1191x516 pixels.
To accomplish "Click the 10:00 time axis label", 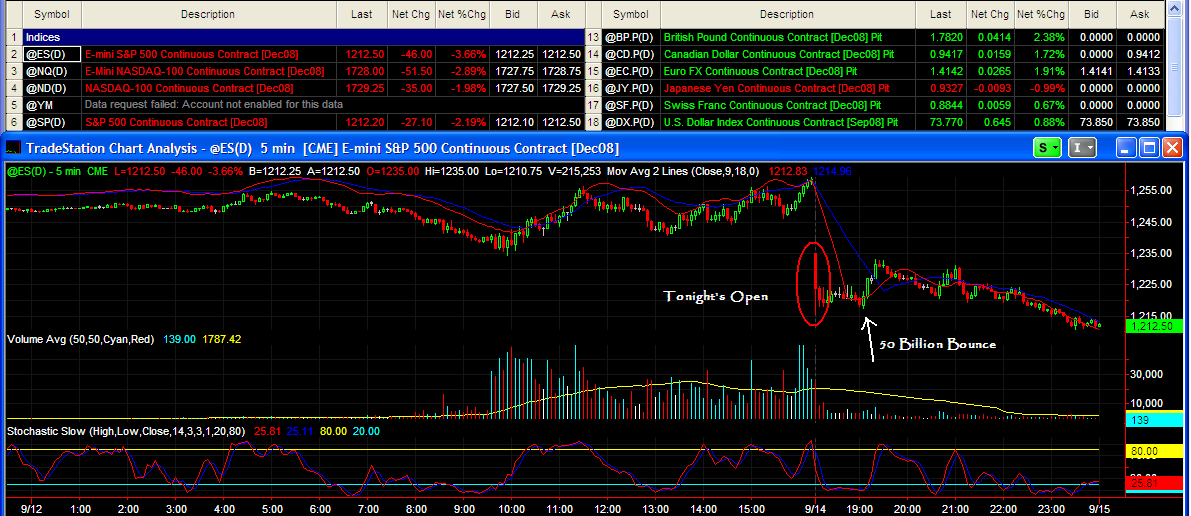I will pos(511,508).
